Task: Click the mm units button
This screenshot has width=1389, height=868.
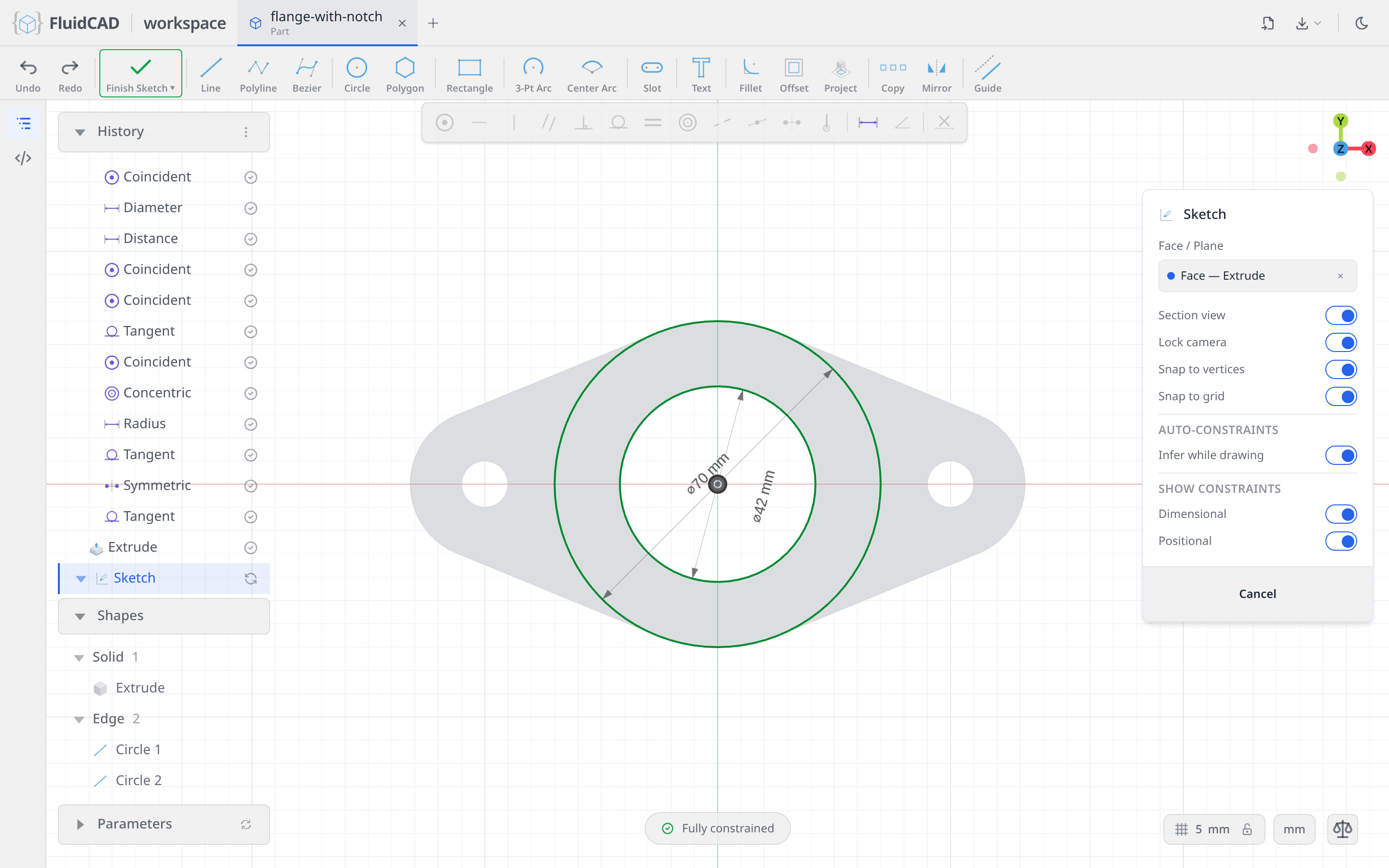Action: coord(1294,829)
